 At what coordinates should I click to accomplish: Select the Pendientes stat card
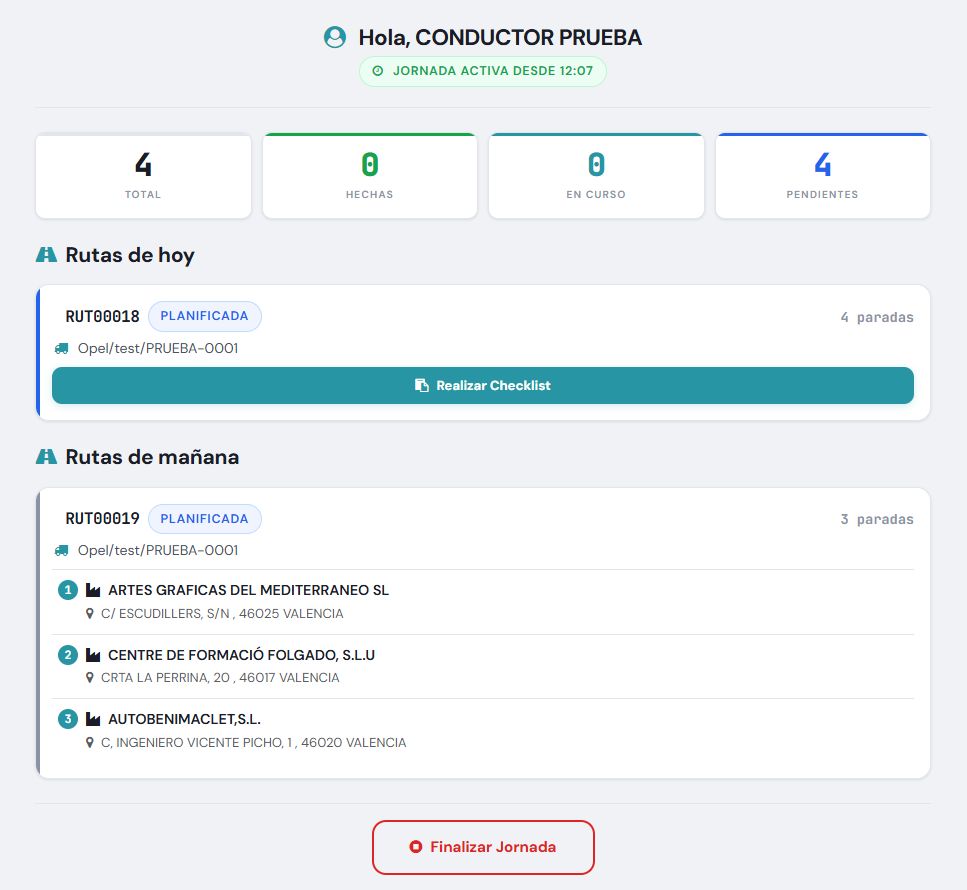[822, 176]
